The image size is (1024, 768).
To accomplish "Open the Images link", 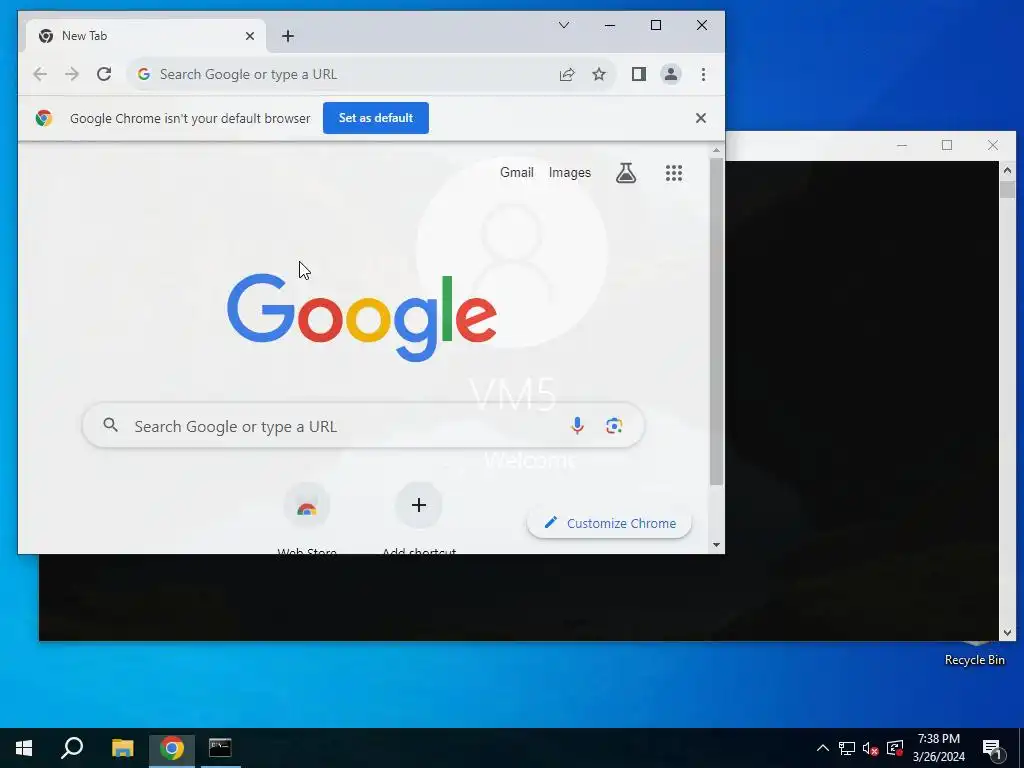I will (569, 172).
